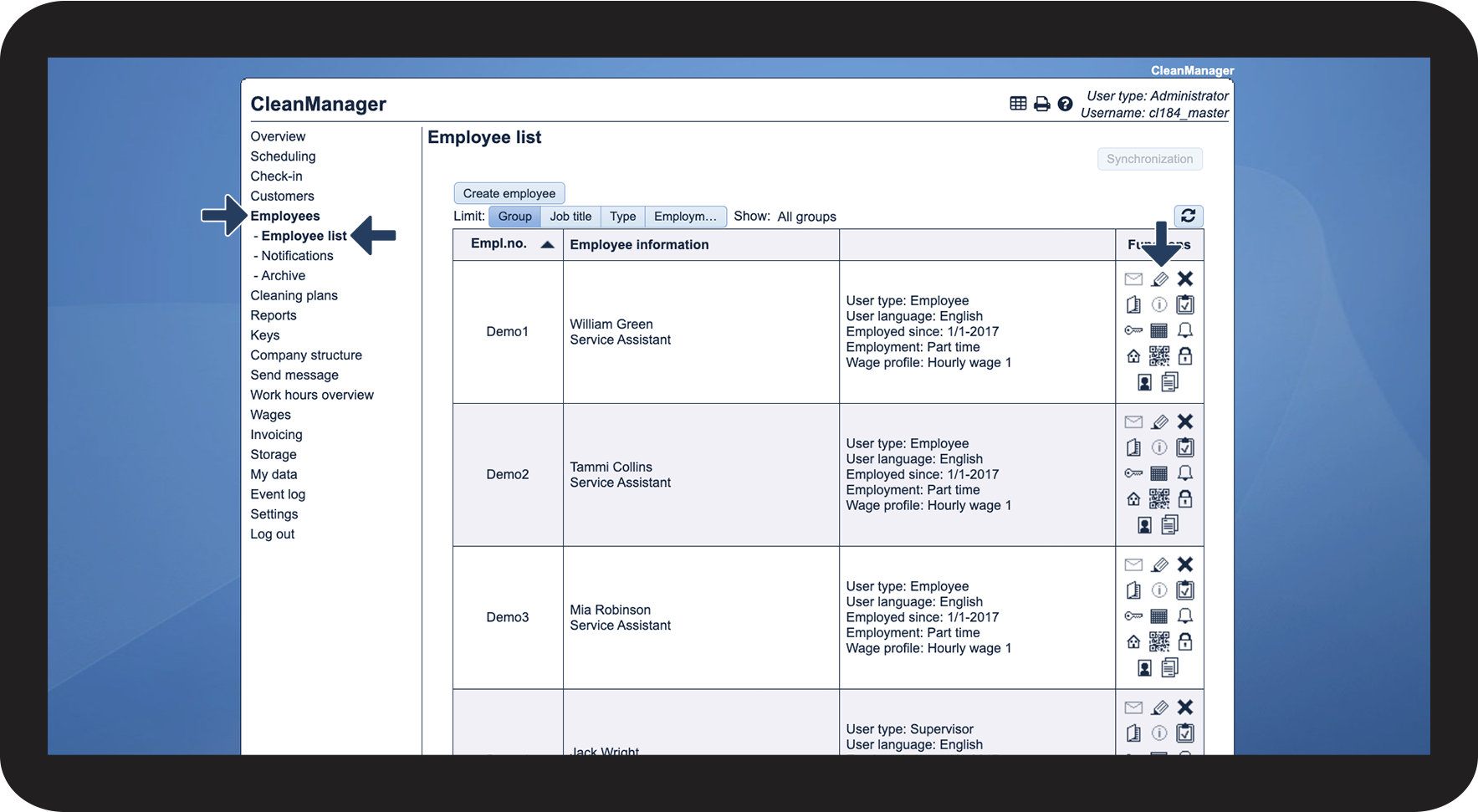Open the padlock icon for William Green
This screenshot has height=812, width=1478.
point(1184,356)
